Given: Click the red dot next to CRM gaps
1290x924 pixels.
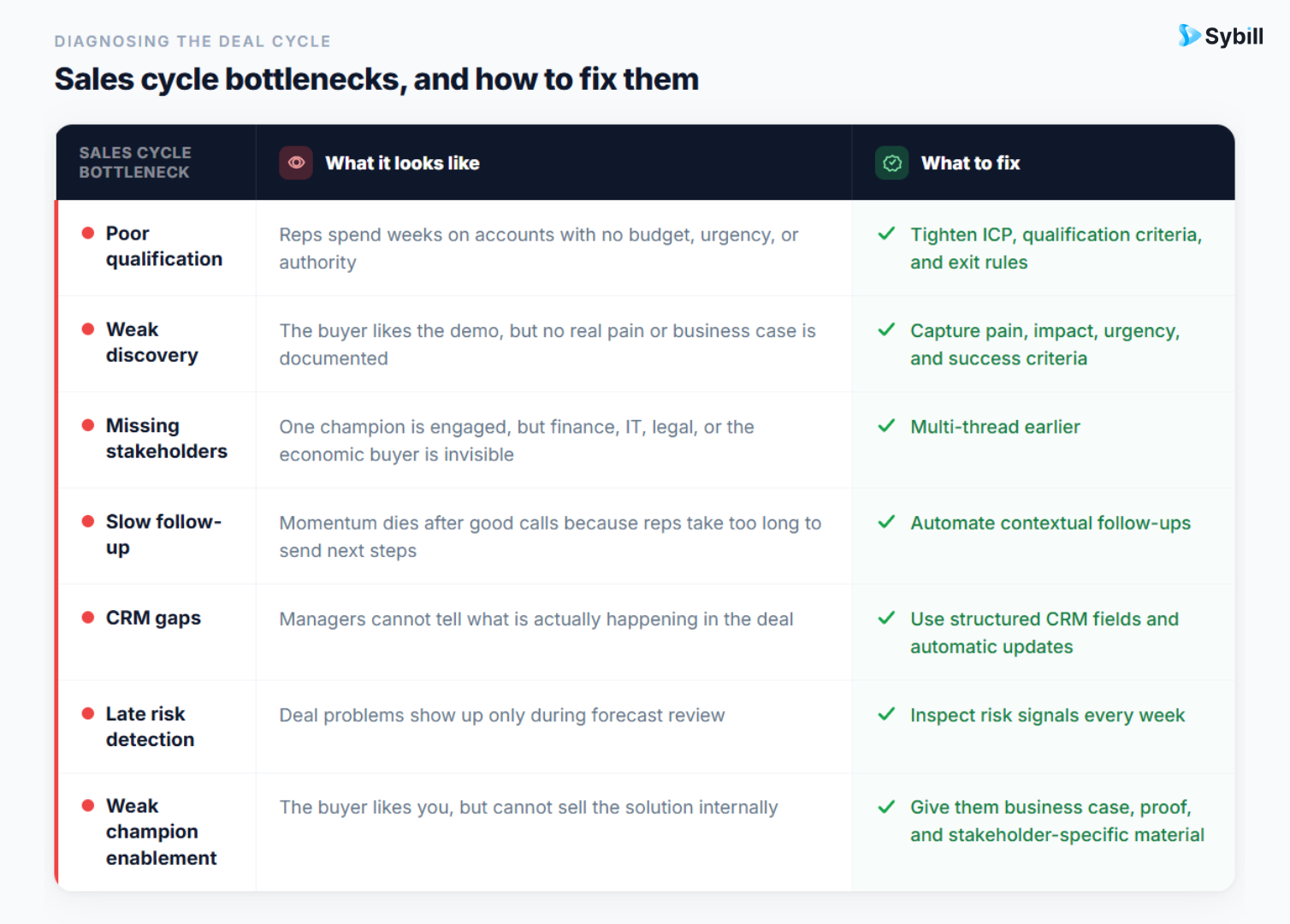Looking at the screenshot, I should [87, 617].
